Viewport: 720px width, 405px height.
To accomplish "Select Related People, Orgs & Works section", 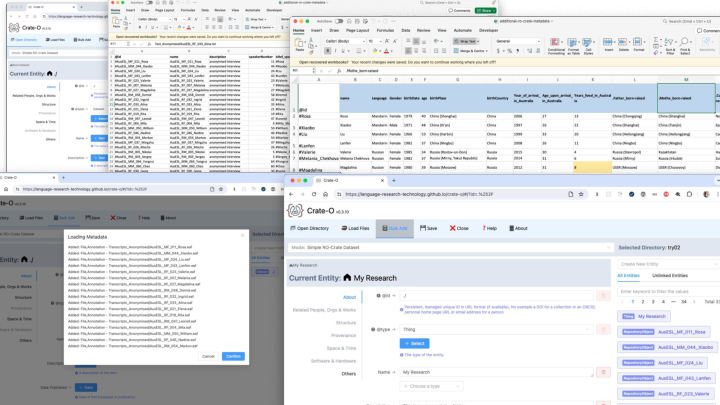I will pos(324,310).
